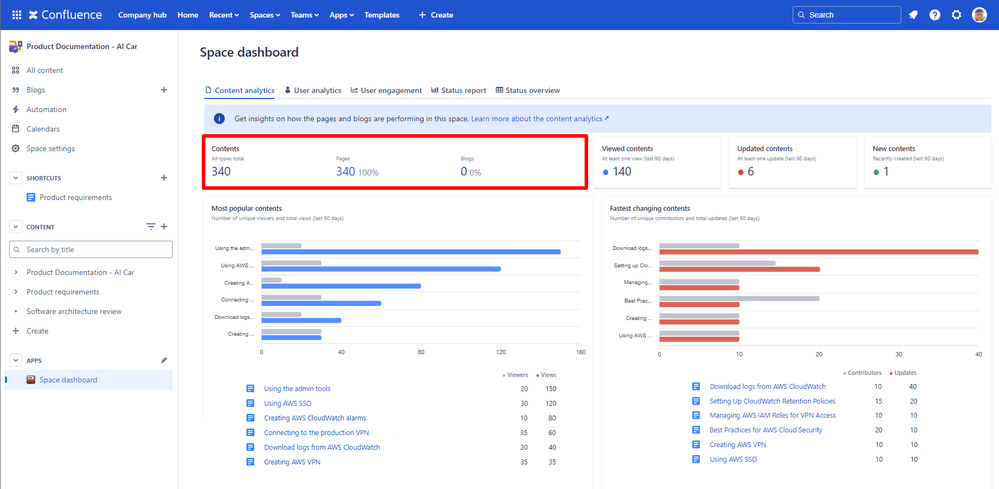
Task: Click the page icon beside Setting Up CloudWatch Retention Policies
Action: (696, 401)
